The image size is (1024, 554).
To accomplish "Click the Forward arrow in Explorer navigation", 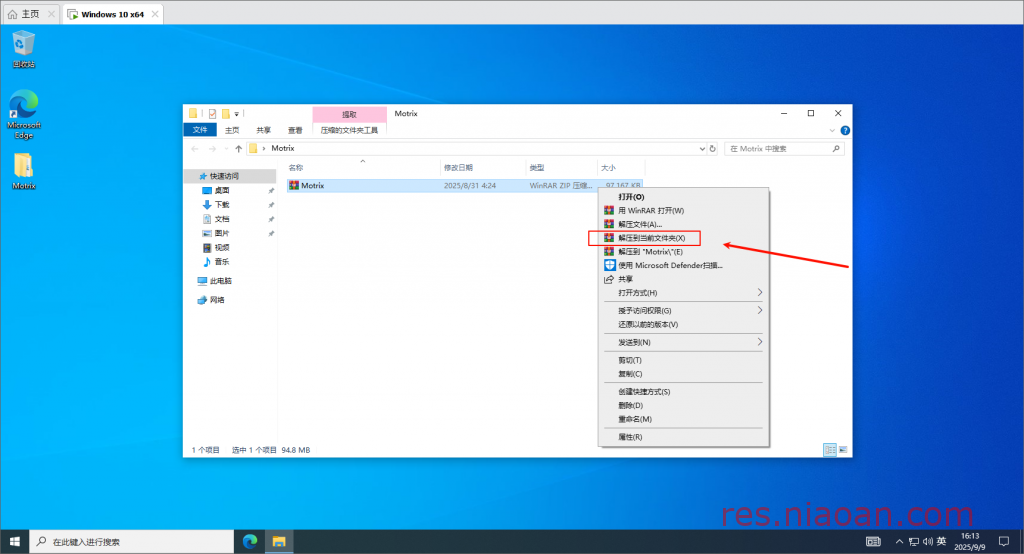I will pyautogui.click(x=212, y=149).
